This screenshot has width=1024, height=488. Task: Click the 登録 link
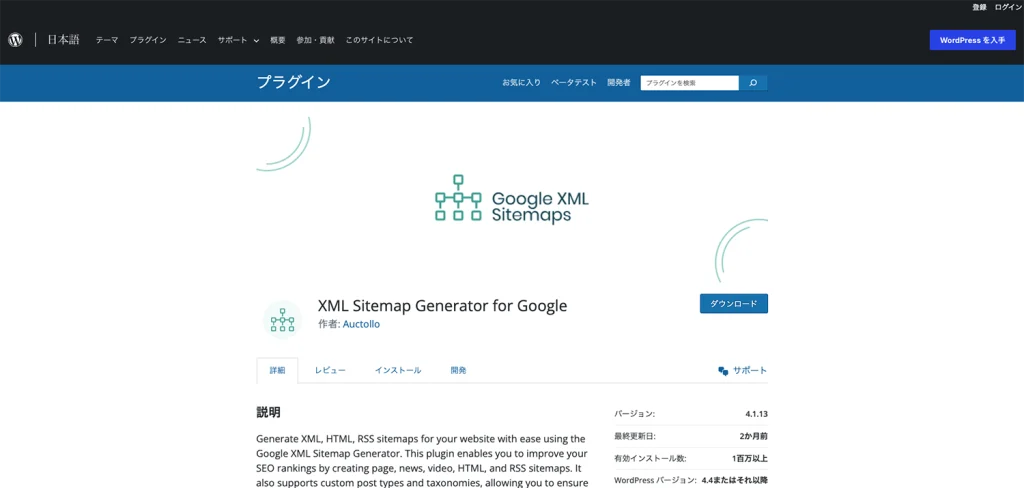click(979, 7)
